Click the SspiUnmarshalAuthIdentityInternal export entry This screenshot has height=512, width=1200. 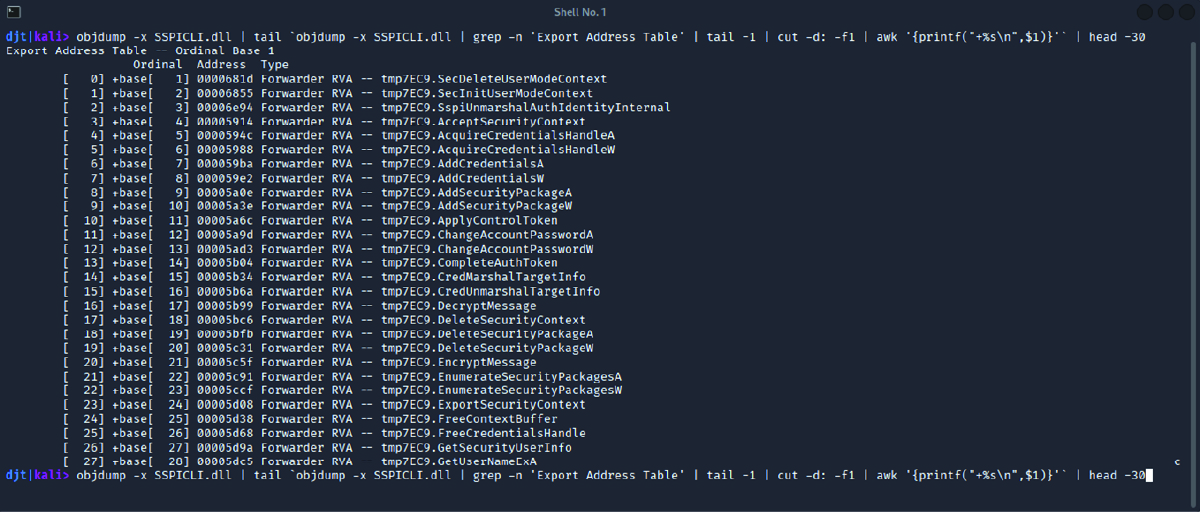click(366, 107)
